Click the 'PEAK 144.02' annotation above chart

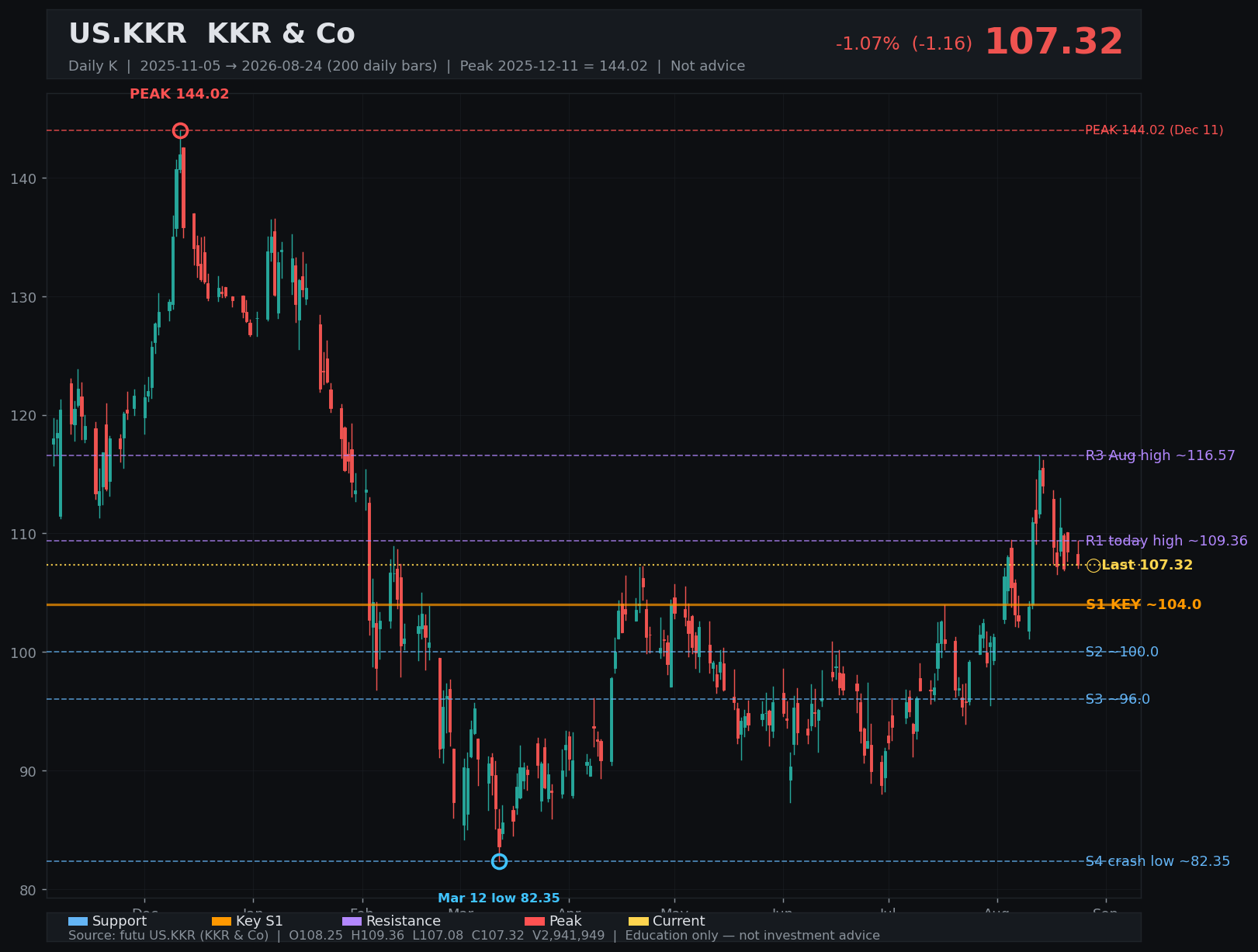point(179,94)
